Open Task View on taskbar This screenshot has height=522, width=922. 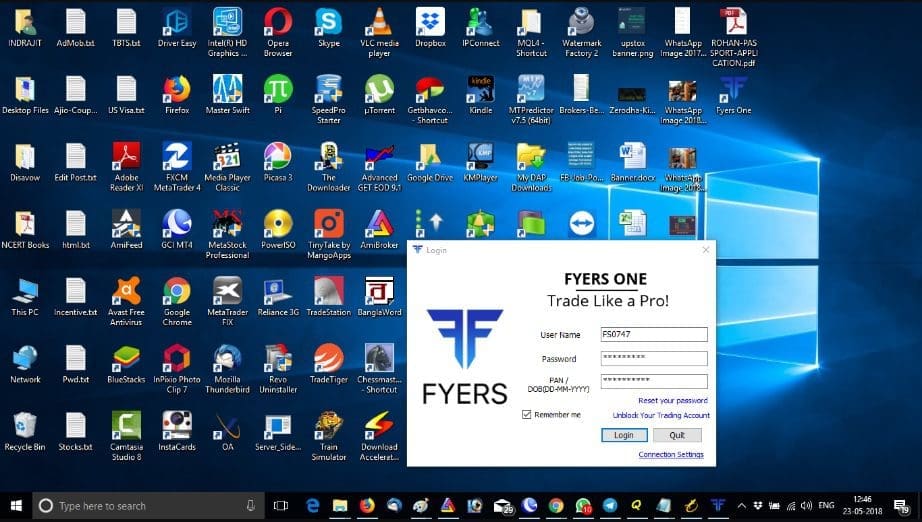[x=281, y=506]
